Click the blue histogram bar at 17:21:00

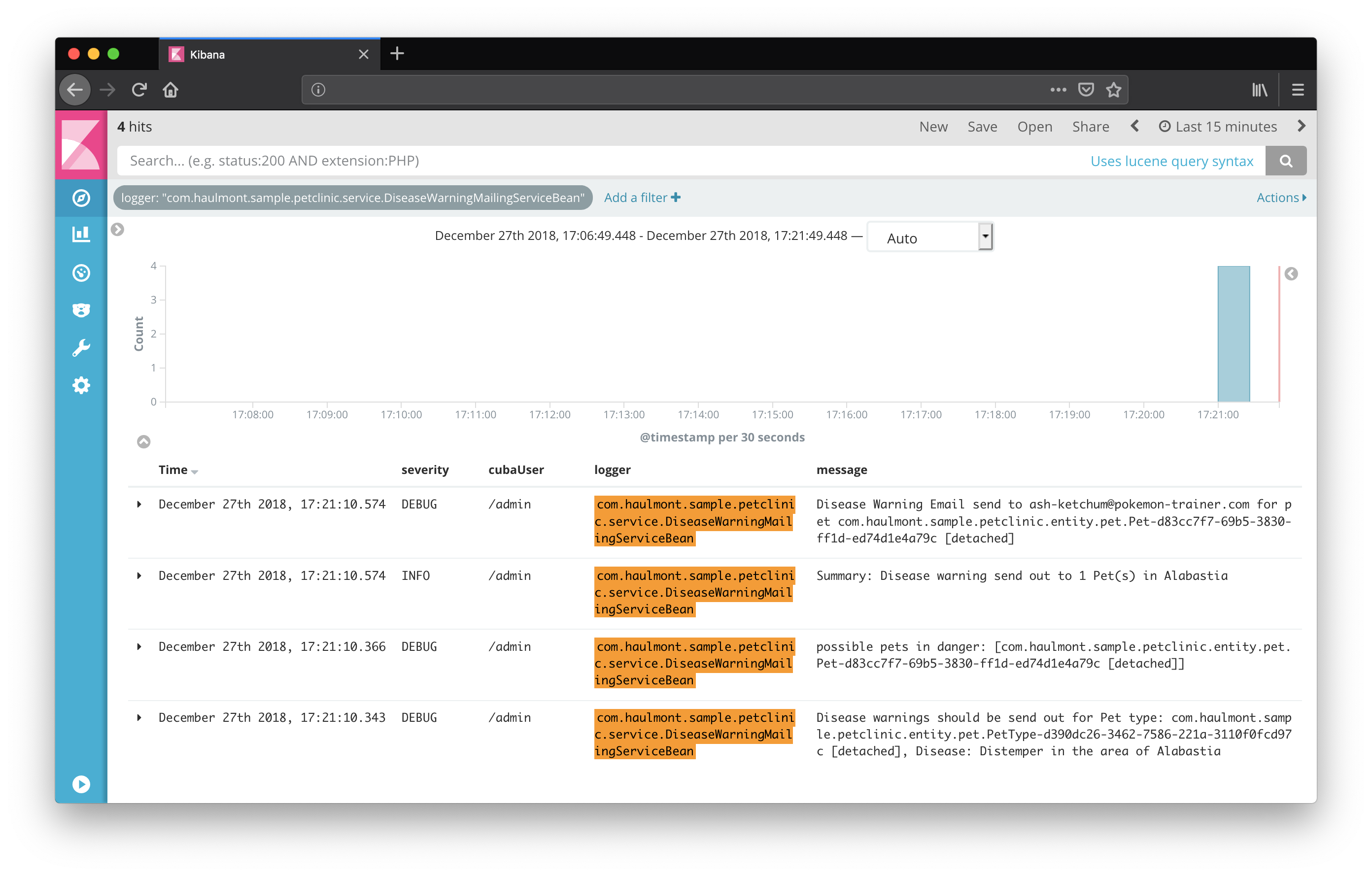(1233, 334)
